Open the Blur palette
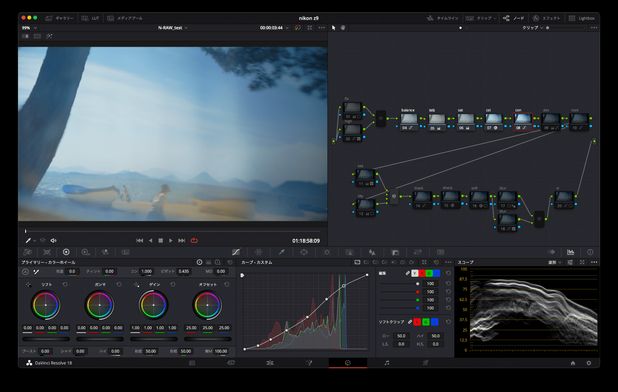618x392 pixels. pyautogui.click(x=372, y=252)
